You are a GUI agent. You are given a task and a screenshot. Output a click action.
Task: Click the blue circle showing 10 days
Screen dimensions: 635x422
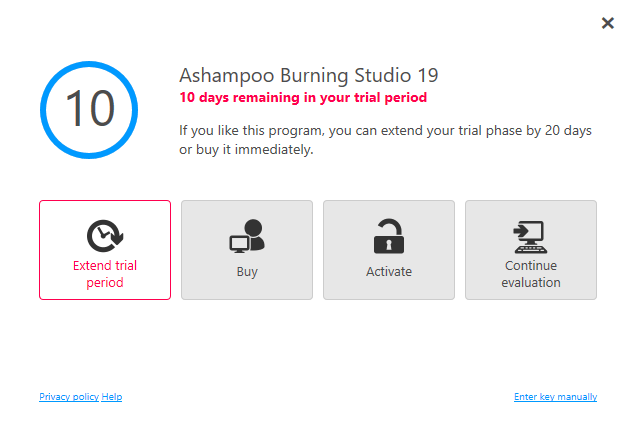(x=89, y=110)
